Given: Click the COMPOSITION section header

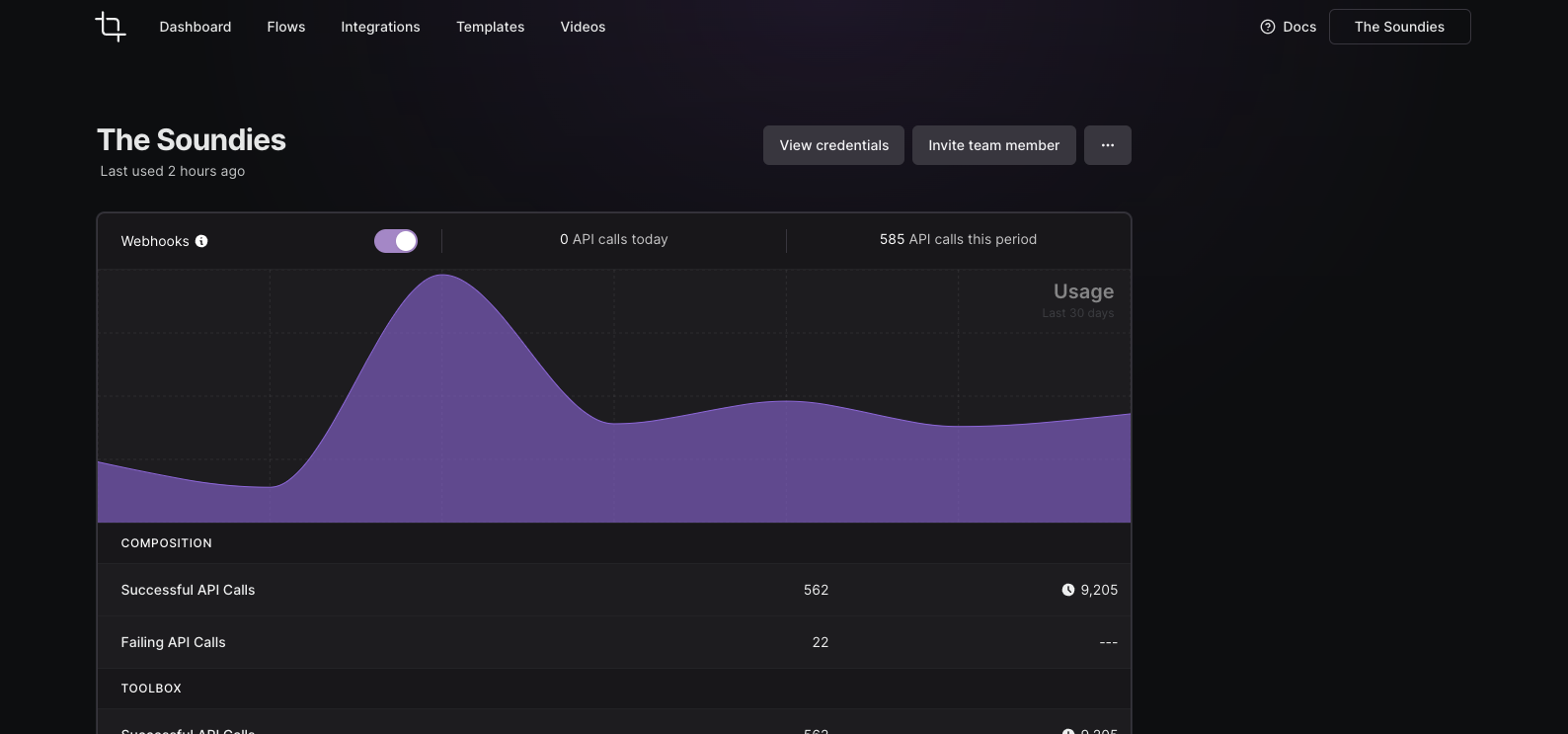Looking at the screenshot, I should pos(167,543).
